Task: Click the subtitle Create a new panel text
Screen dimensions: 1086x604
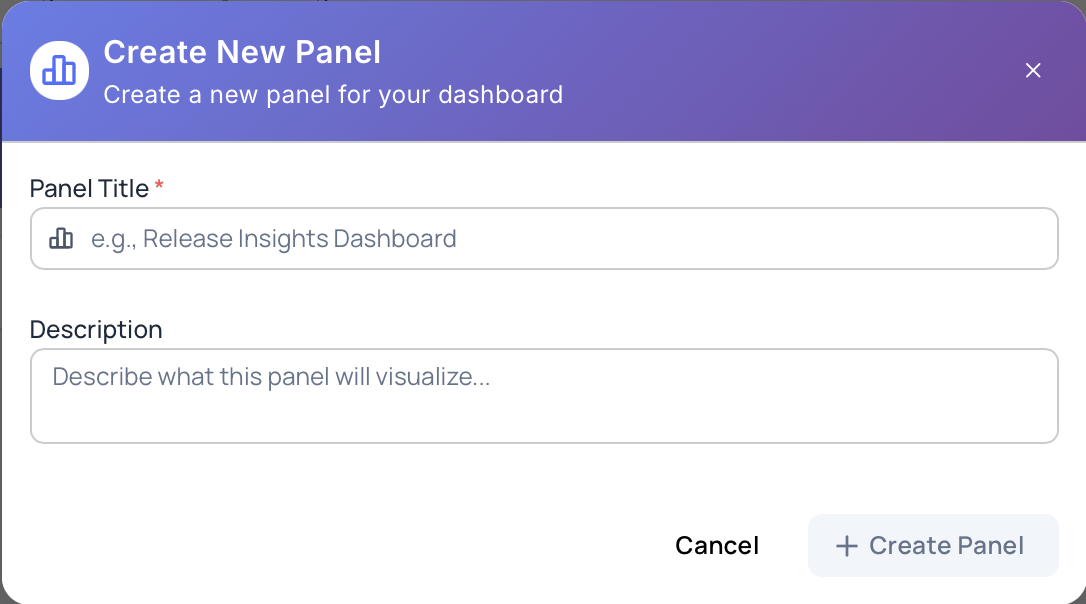Action: pos(332,94)
